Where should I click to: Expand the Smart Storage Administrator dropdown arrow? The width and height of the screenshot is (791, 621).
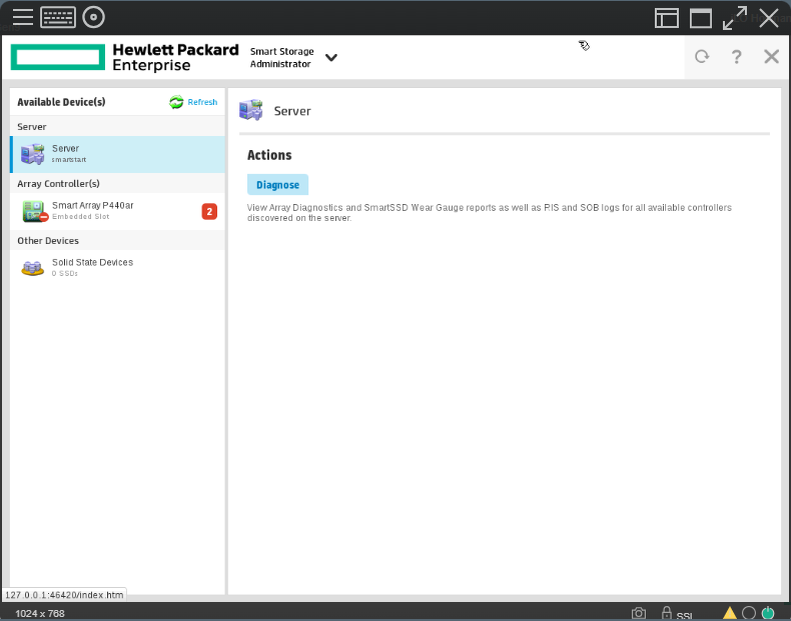tap(331, 58)
